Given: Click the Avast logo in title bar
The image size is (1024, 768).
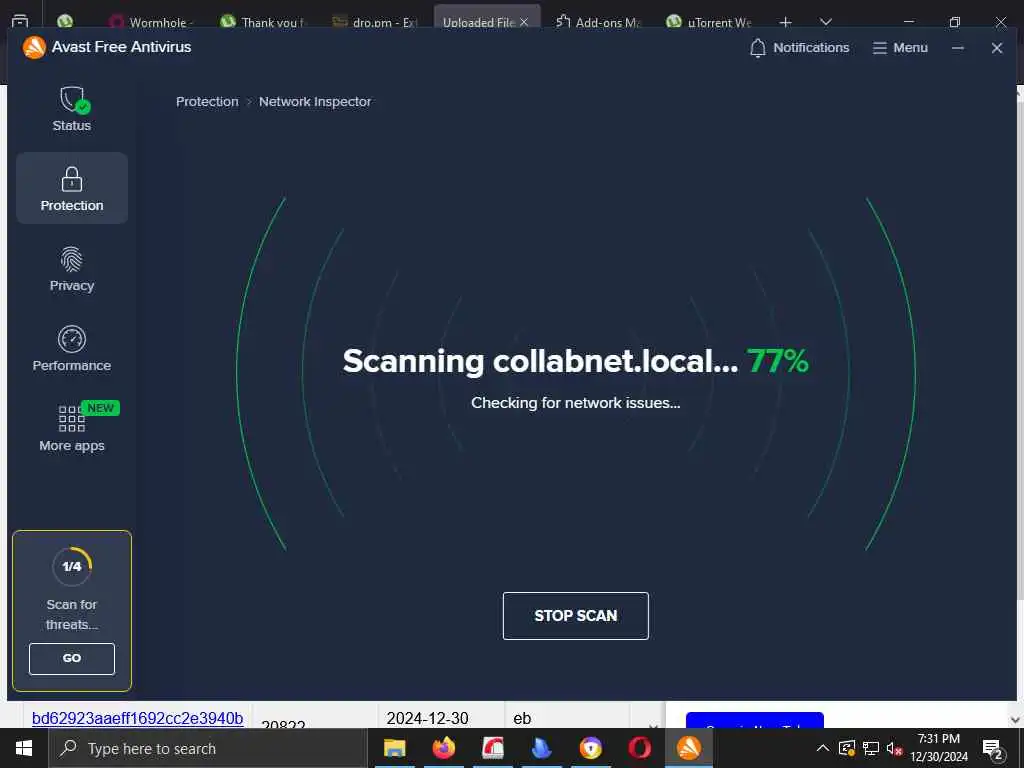Looking at the screenshot, I should point(34,47).
